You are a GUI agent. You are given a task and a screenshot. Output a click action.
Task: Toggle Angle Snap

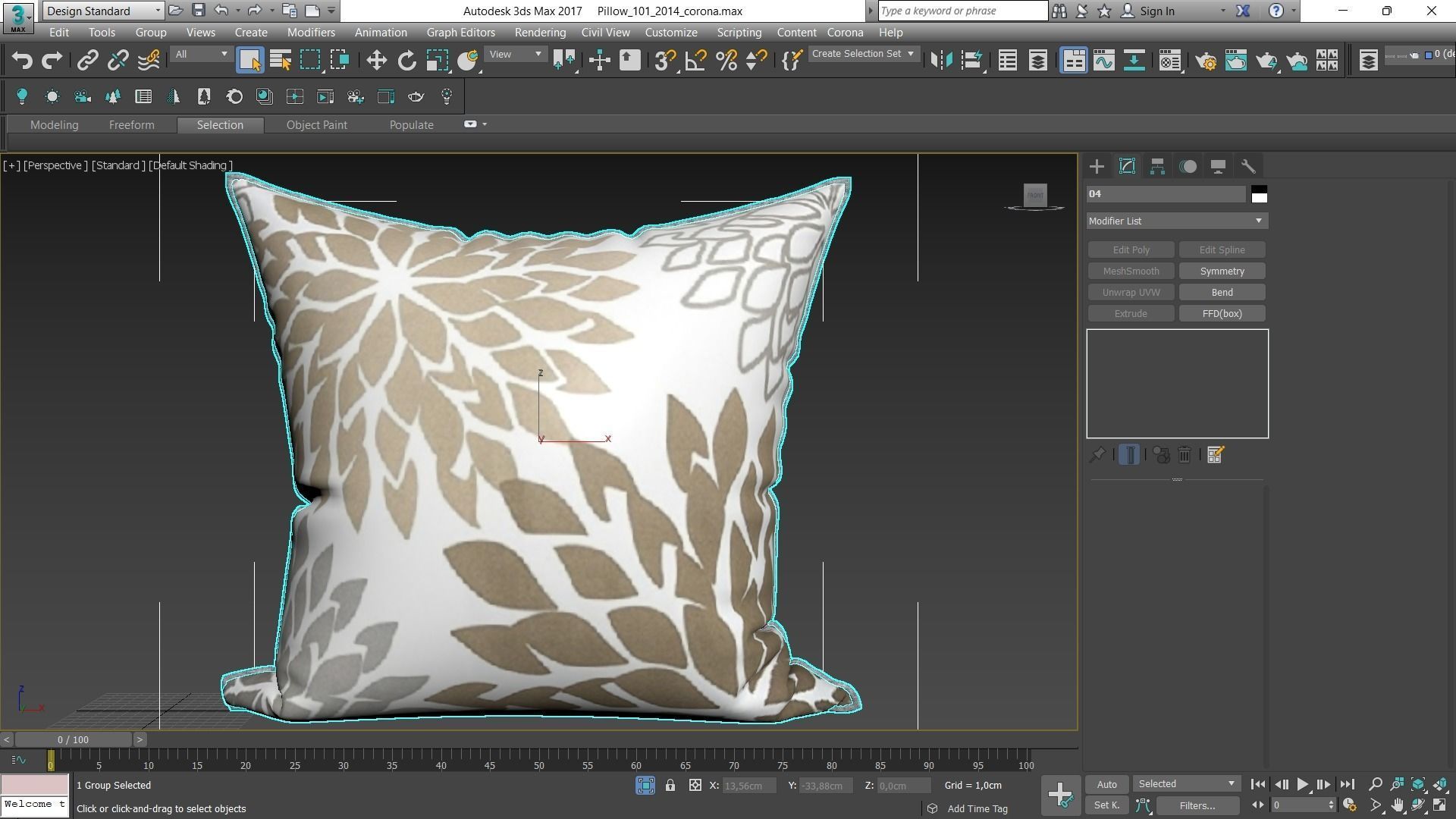[695, 61]
